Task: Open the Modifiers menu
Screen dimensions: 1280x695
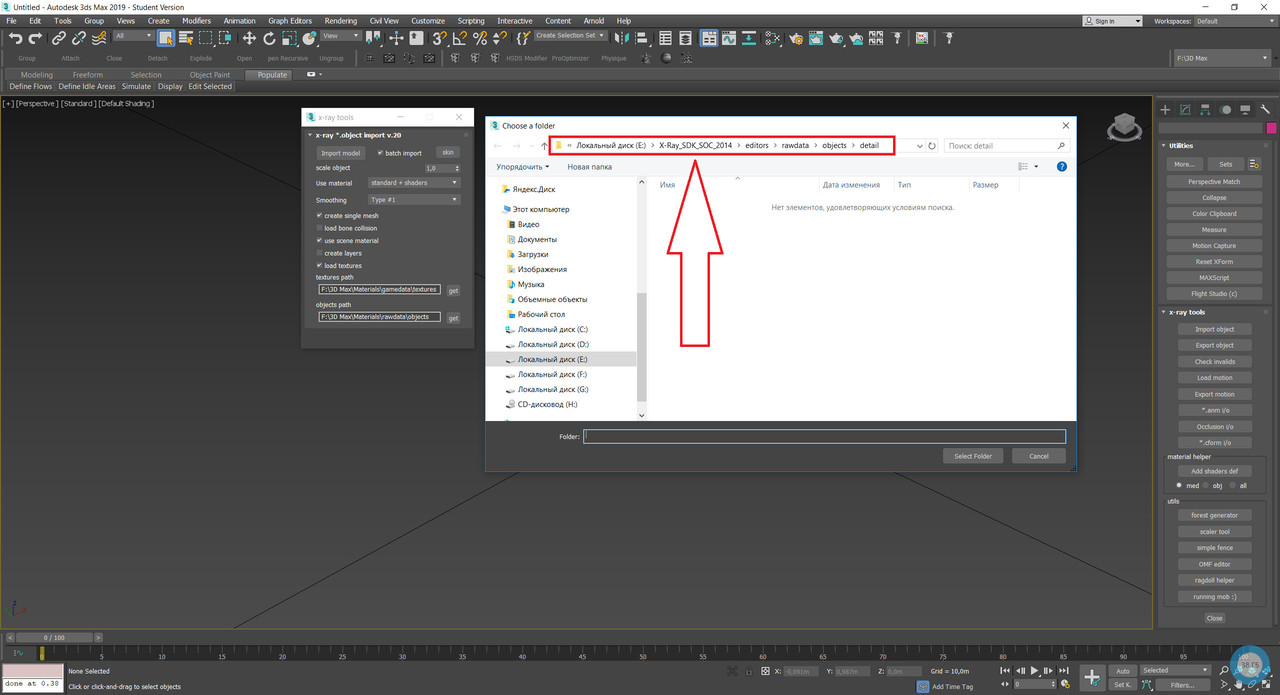Action: tap(196, 21)
